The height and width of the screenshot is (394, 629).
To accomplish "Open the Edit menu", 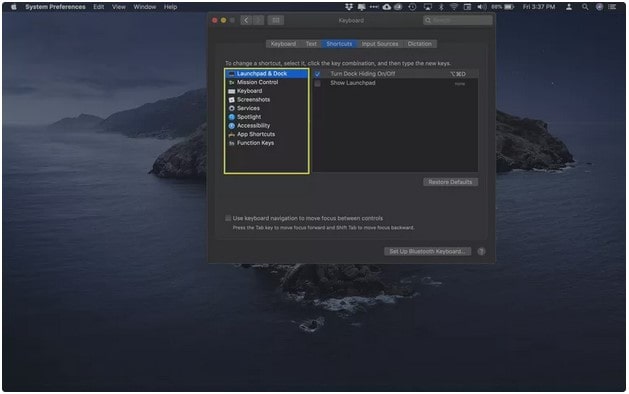I will tap(99, 7).
